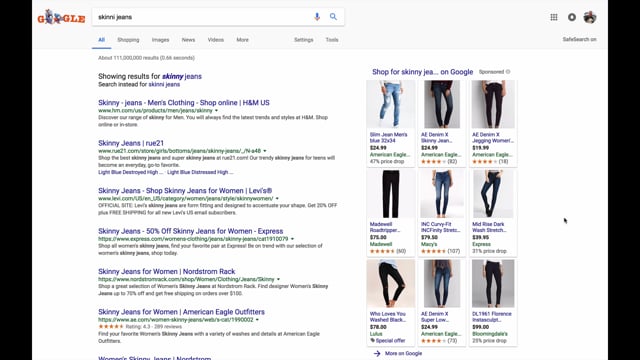Open AE Denim X Jegging Women's image
Viewport: 640px width, 360px height.
coord(493,104)
